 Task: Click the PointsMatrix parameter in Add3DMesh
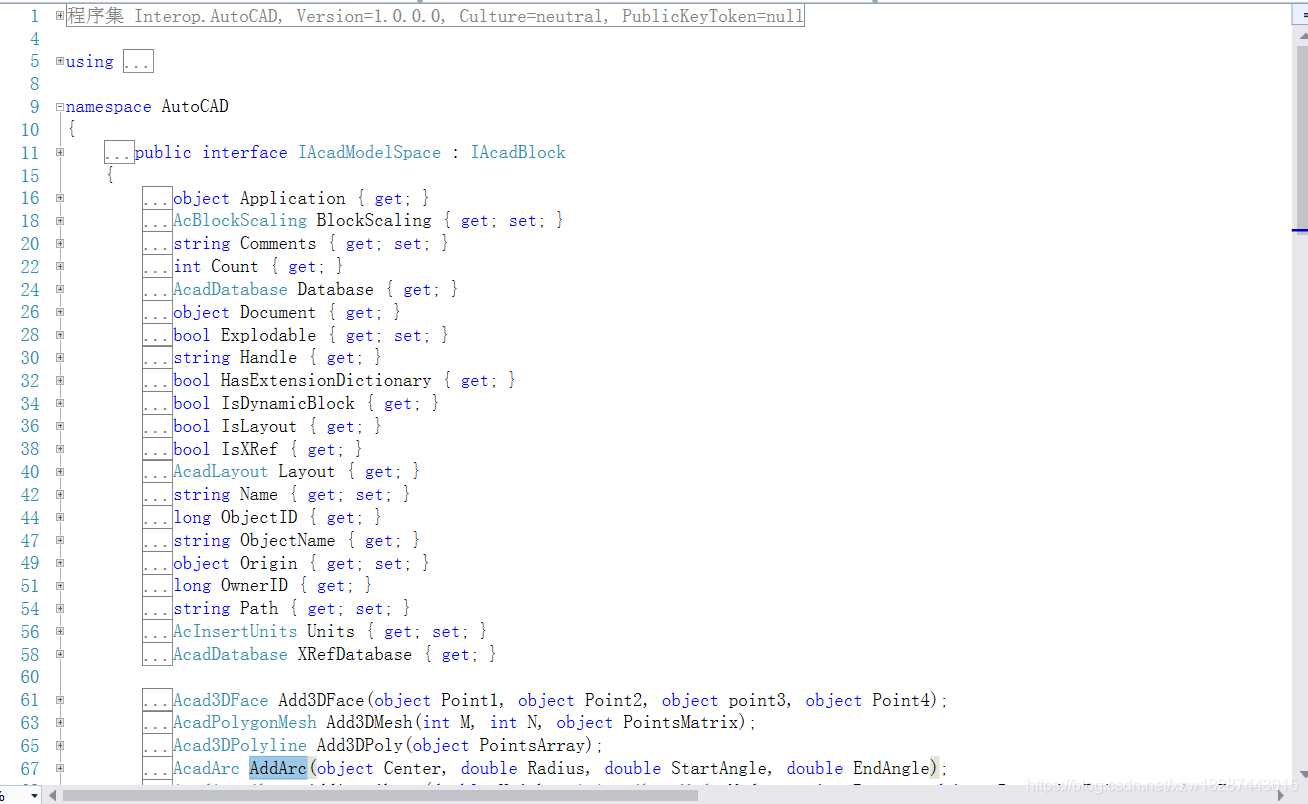point(681,722)
